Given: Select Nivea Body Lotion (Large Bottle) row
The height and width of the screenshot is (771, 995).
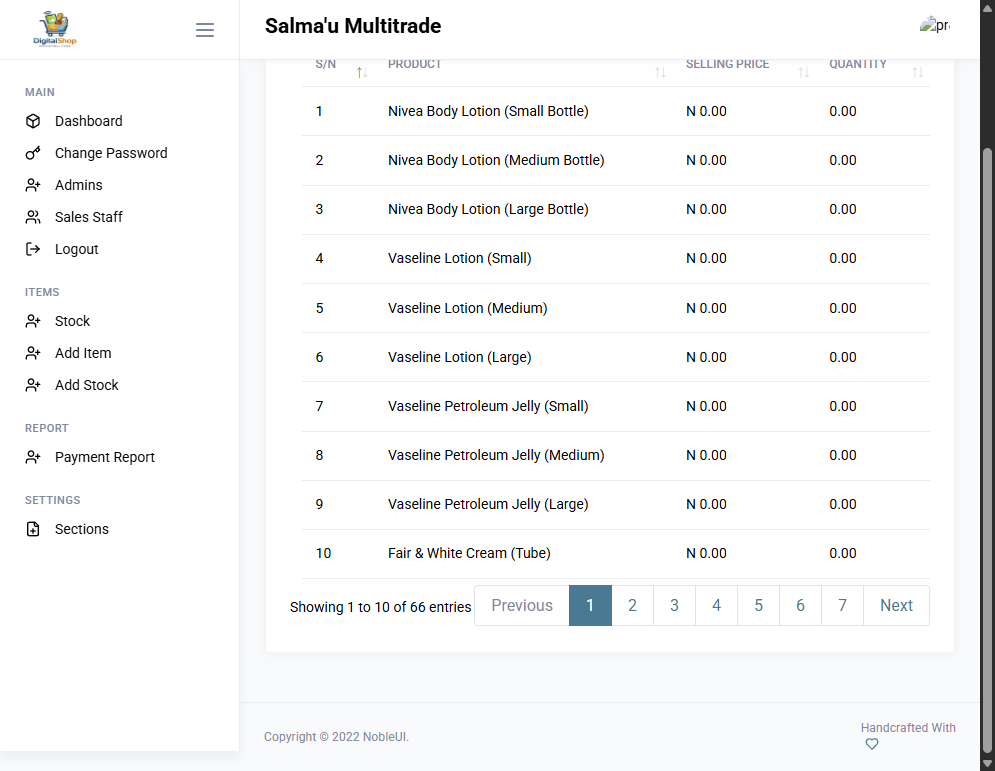Looking at the screenshot, I should tap(616, 209).
